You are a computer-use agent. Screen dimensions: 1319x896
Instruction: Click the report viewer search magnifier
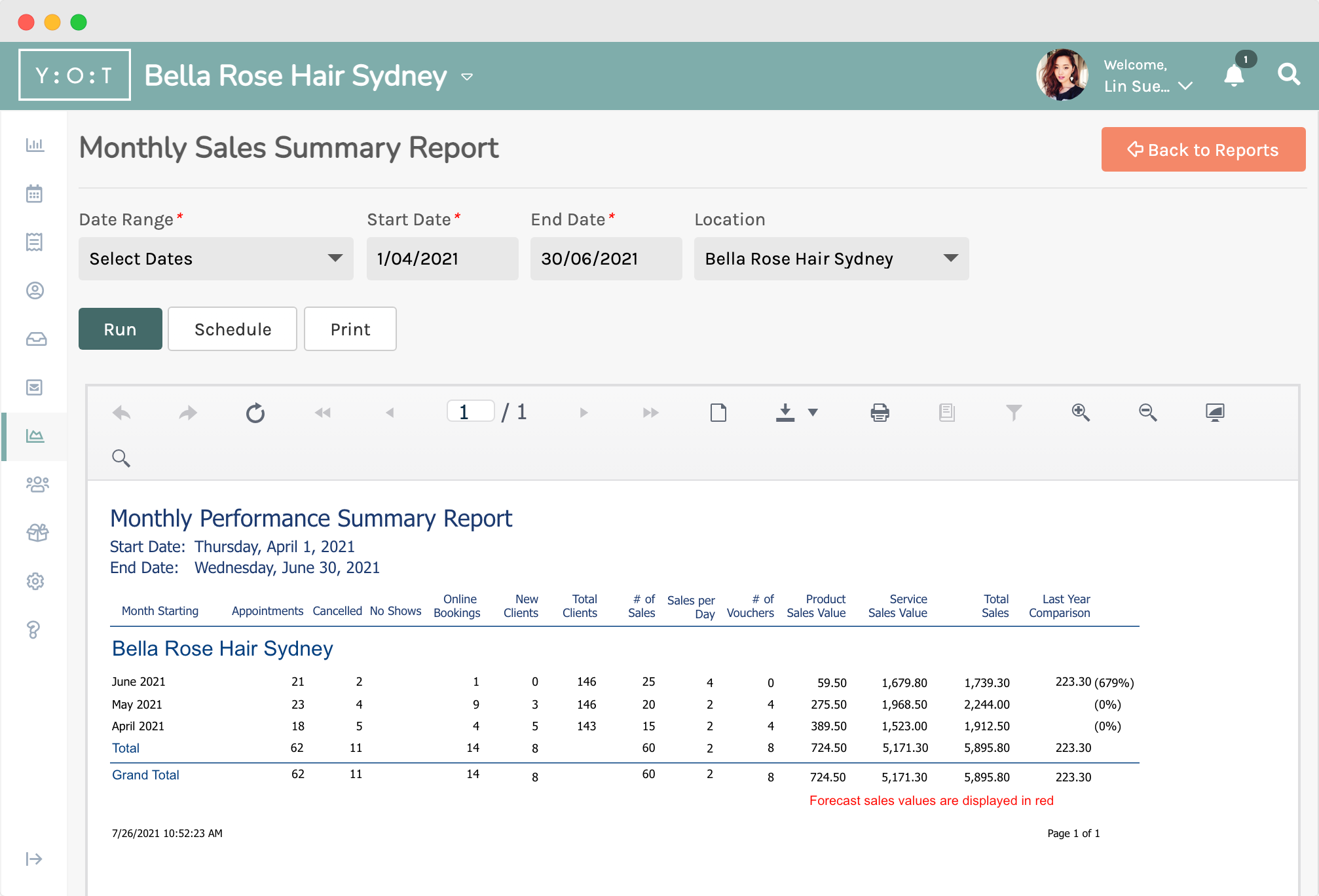121,458
